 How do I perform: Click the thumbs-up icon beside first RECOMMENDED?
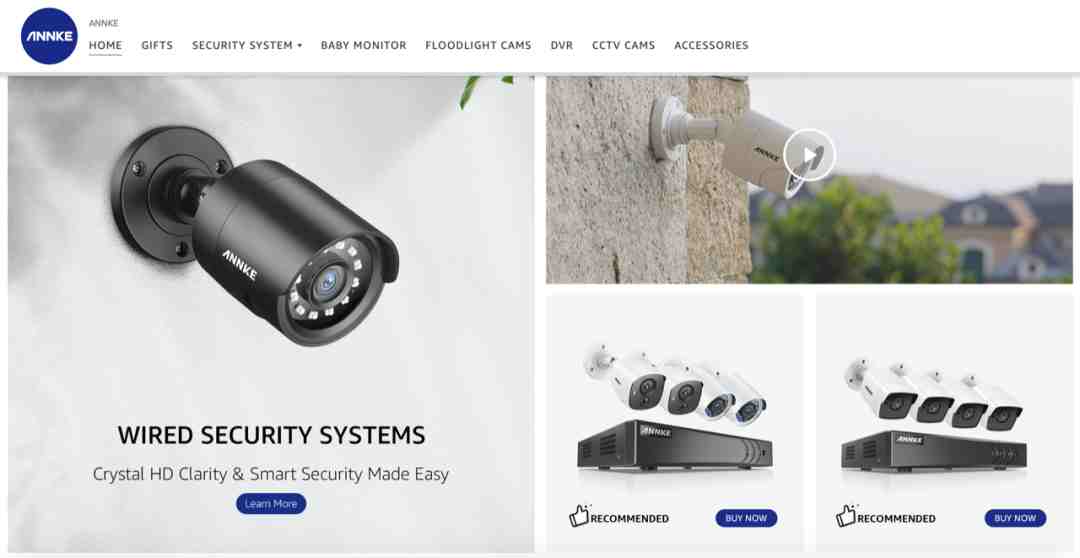pos(579,516)
